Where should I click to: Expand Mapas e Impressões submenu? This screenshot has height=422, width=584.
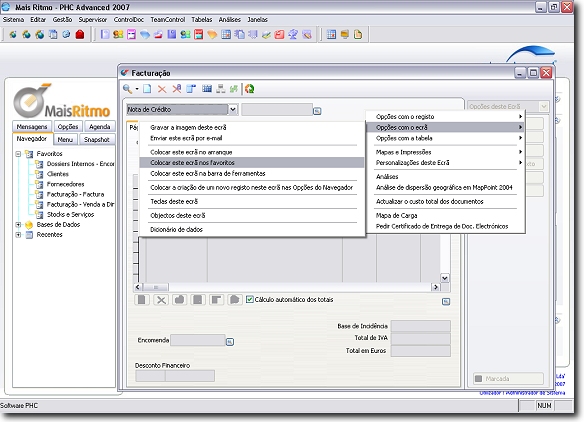(445, 152)
